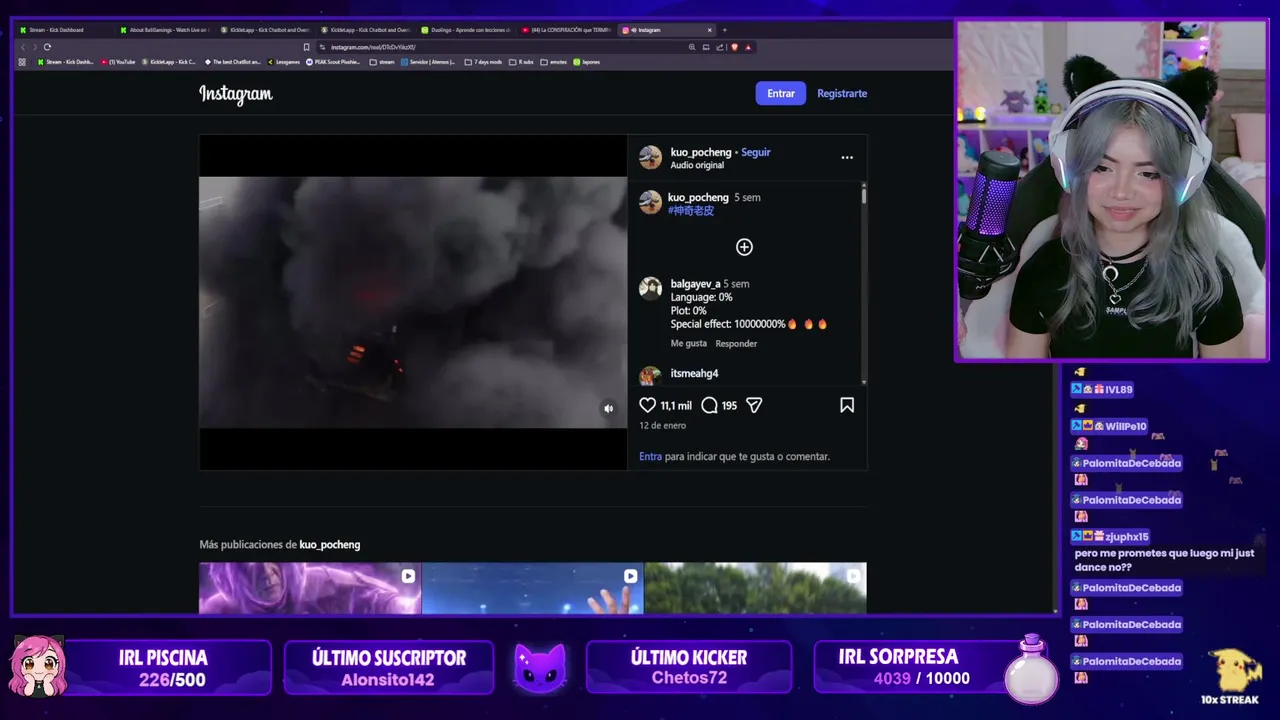Click the comments panel scrollbar
This screenshot has height=720, width=1280.
(863, 195)
